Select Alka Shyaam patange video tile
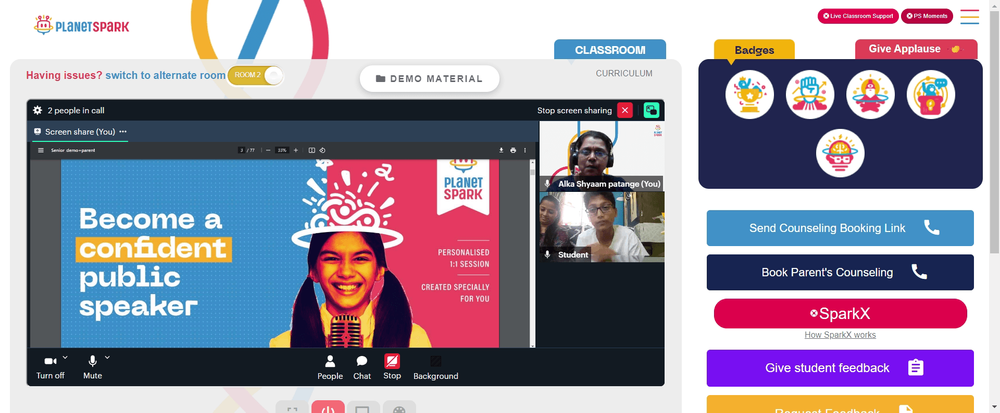Screen dimensions: 1000x413 pyautogui.click(x=601, y=156)
